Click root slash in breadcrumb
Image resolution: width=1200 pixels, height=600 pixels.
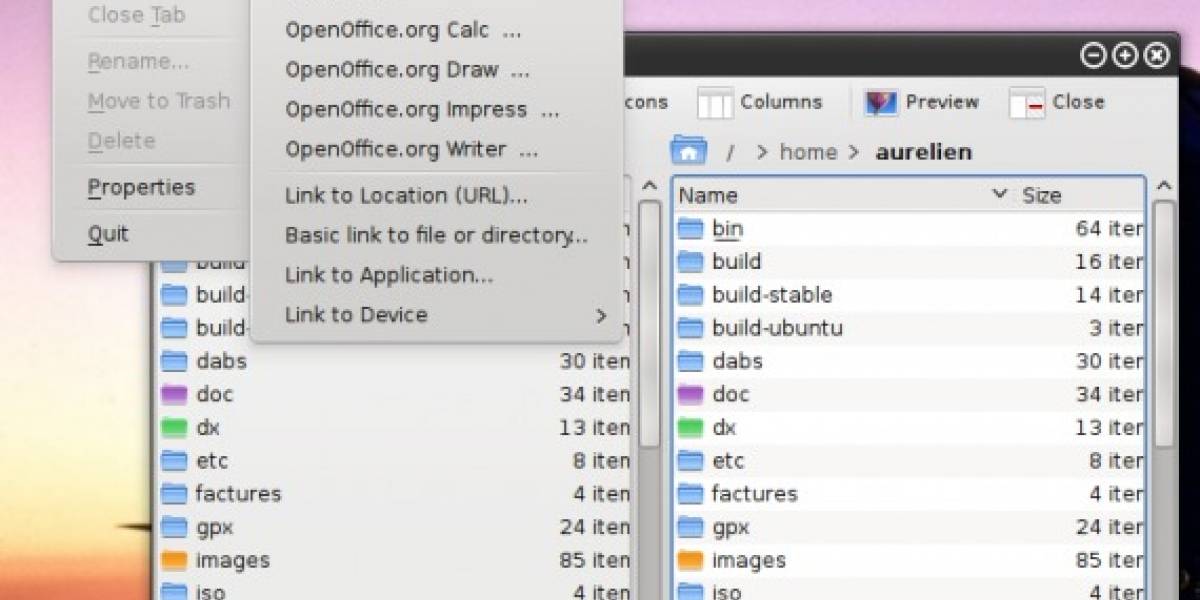(x=731, y=152)
